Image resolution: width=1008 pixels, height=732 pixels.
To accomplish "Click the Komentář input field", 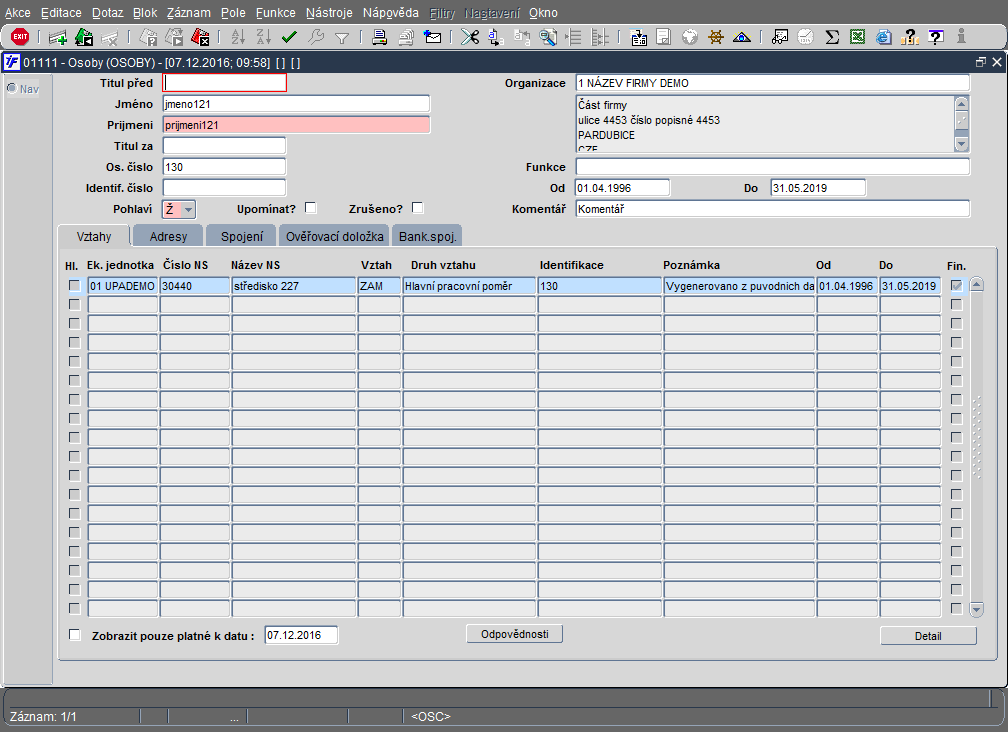I will 772,209.
